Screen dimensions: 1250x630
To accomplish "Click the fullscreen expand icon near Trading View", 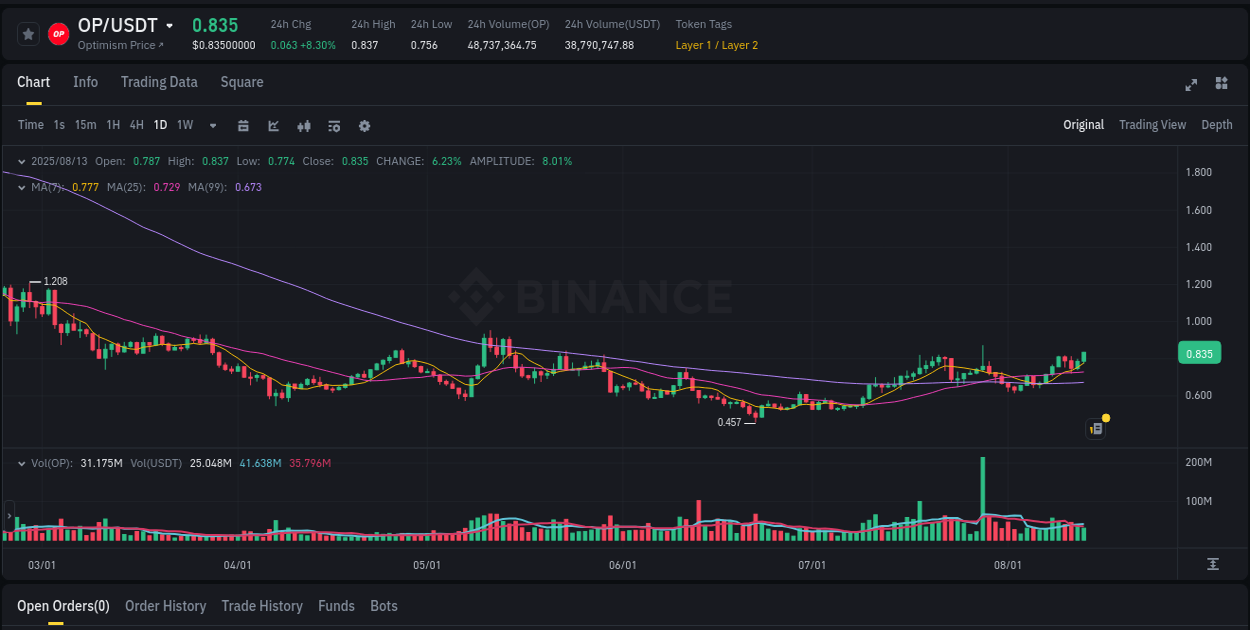I will (1190, 85).
